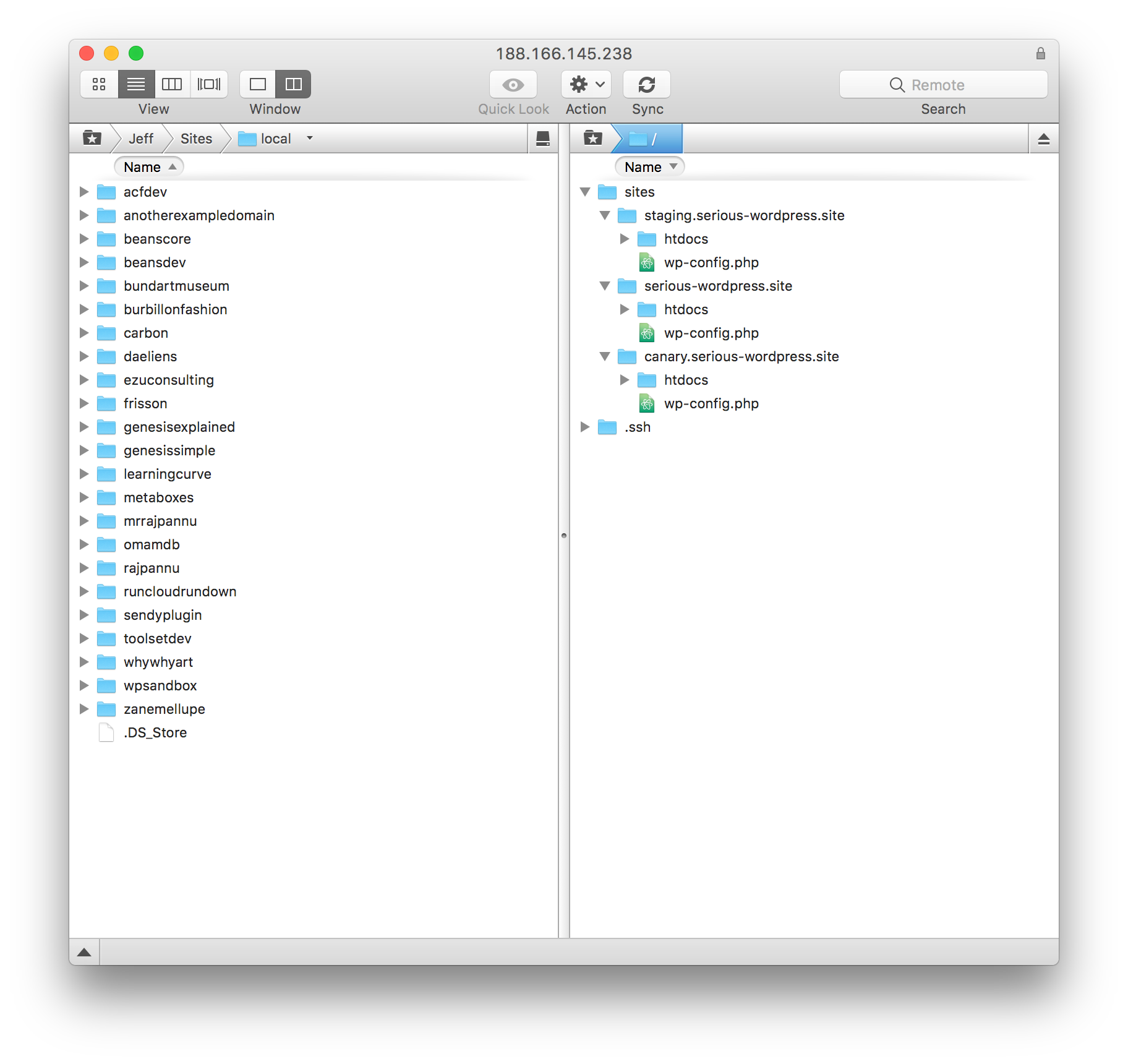Select Jeff in the path bar
1128x1064 pixels.
pyautogui.click(x=141, y=139)
